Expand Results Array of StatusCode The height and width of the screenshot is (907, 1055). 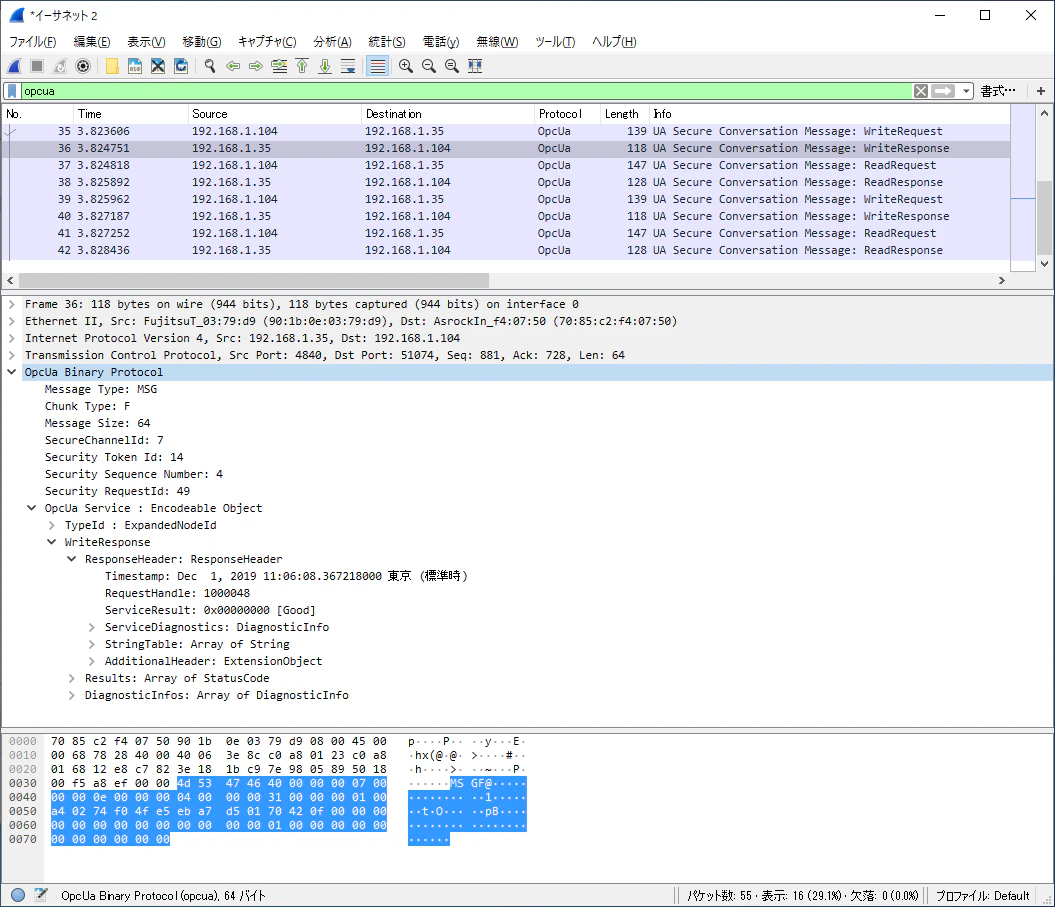click(x=72, y=678)
